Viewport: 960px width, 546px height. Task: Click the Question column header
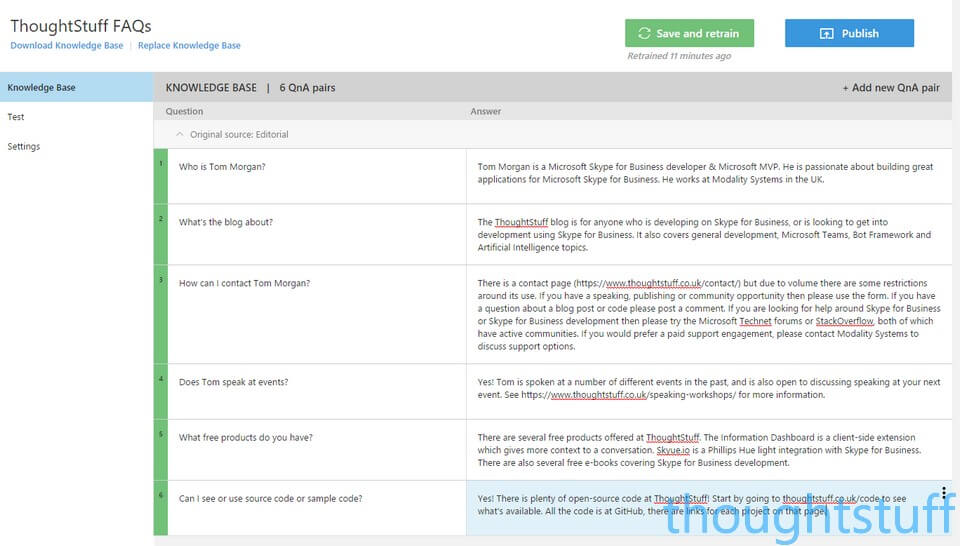pyautogui.click(x=184, y=111)
